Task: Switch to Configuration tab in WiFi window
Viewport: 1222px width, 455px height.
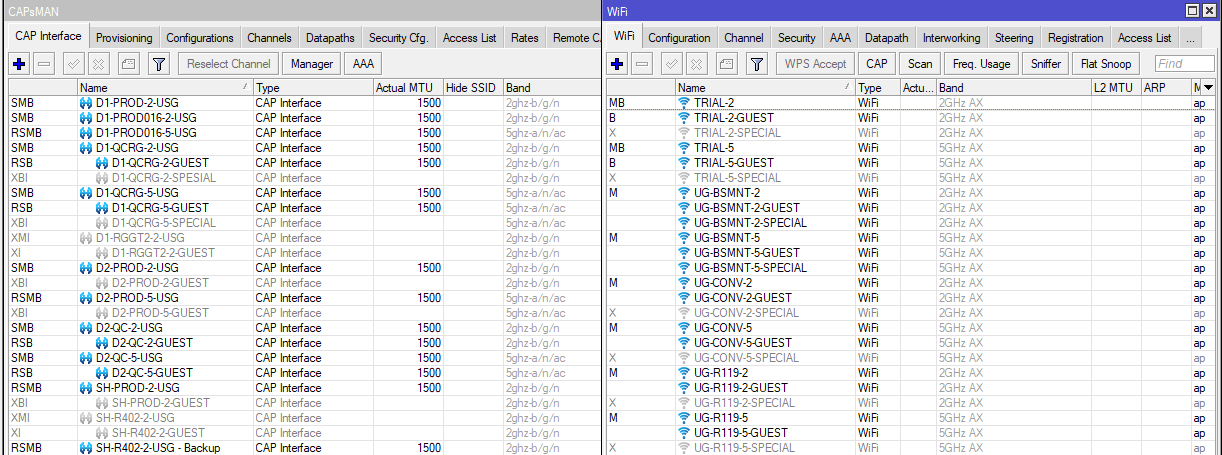Action: click(x=679, y=38)
